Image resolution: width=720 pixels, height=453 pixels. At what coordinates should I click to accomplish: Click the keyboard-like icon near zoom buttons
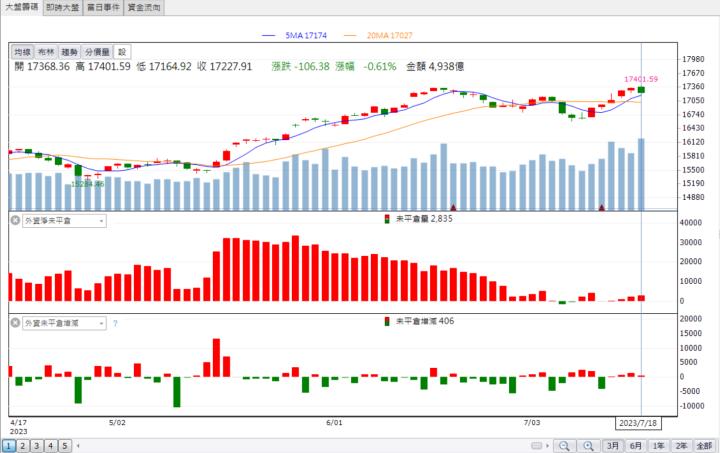(x=536, y=446)
